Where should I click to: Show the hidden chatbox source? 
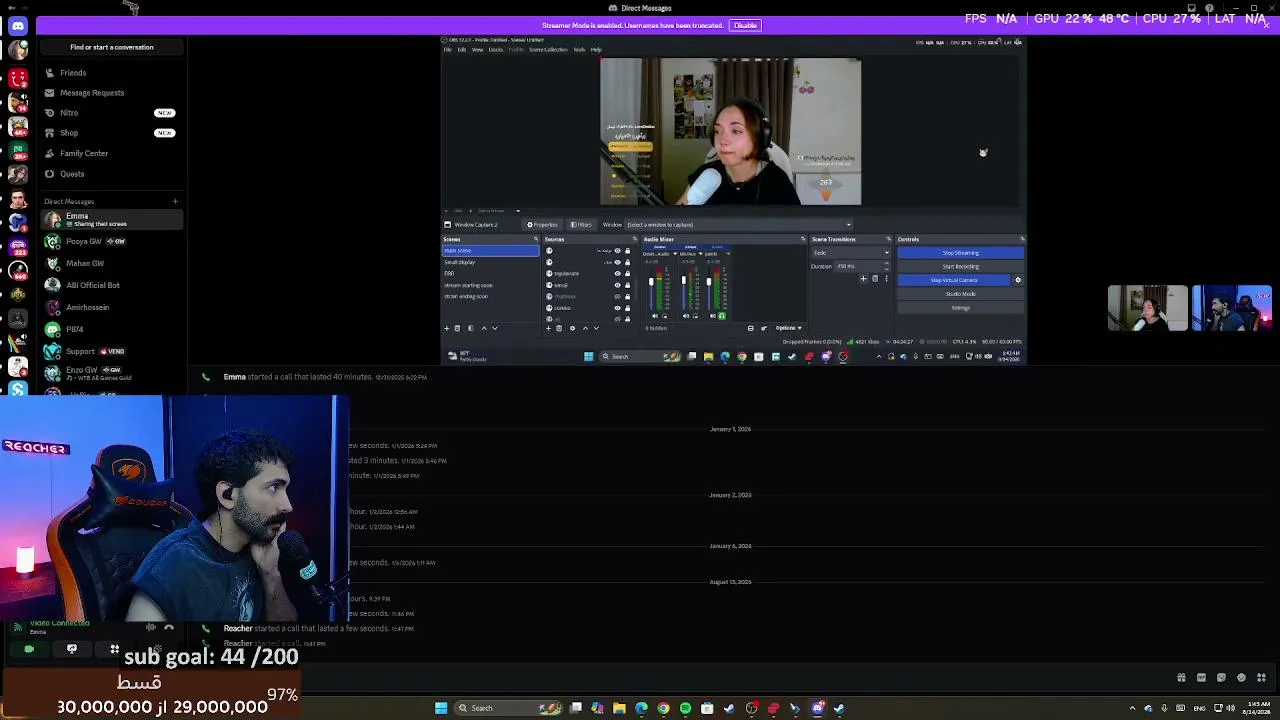pyautogui.click(x=617, y=296)
